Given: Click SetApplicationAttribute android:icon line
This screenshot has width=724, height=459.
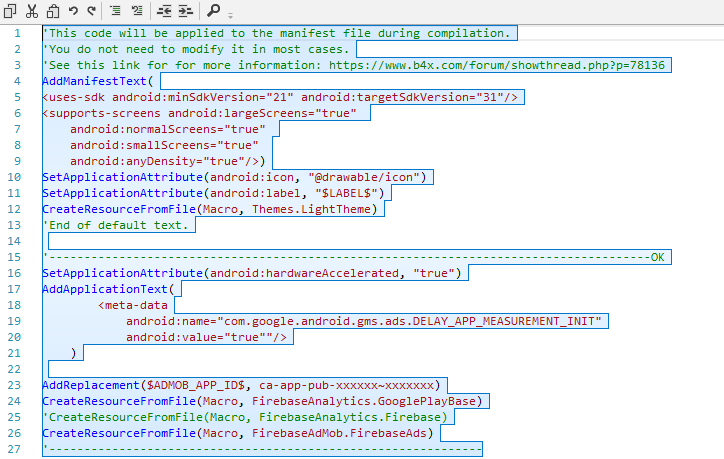Looking at the screenshot, I should tap(234, 177).
